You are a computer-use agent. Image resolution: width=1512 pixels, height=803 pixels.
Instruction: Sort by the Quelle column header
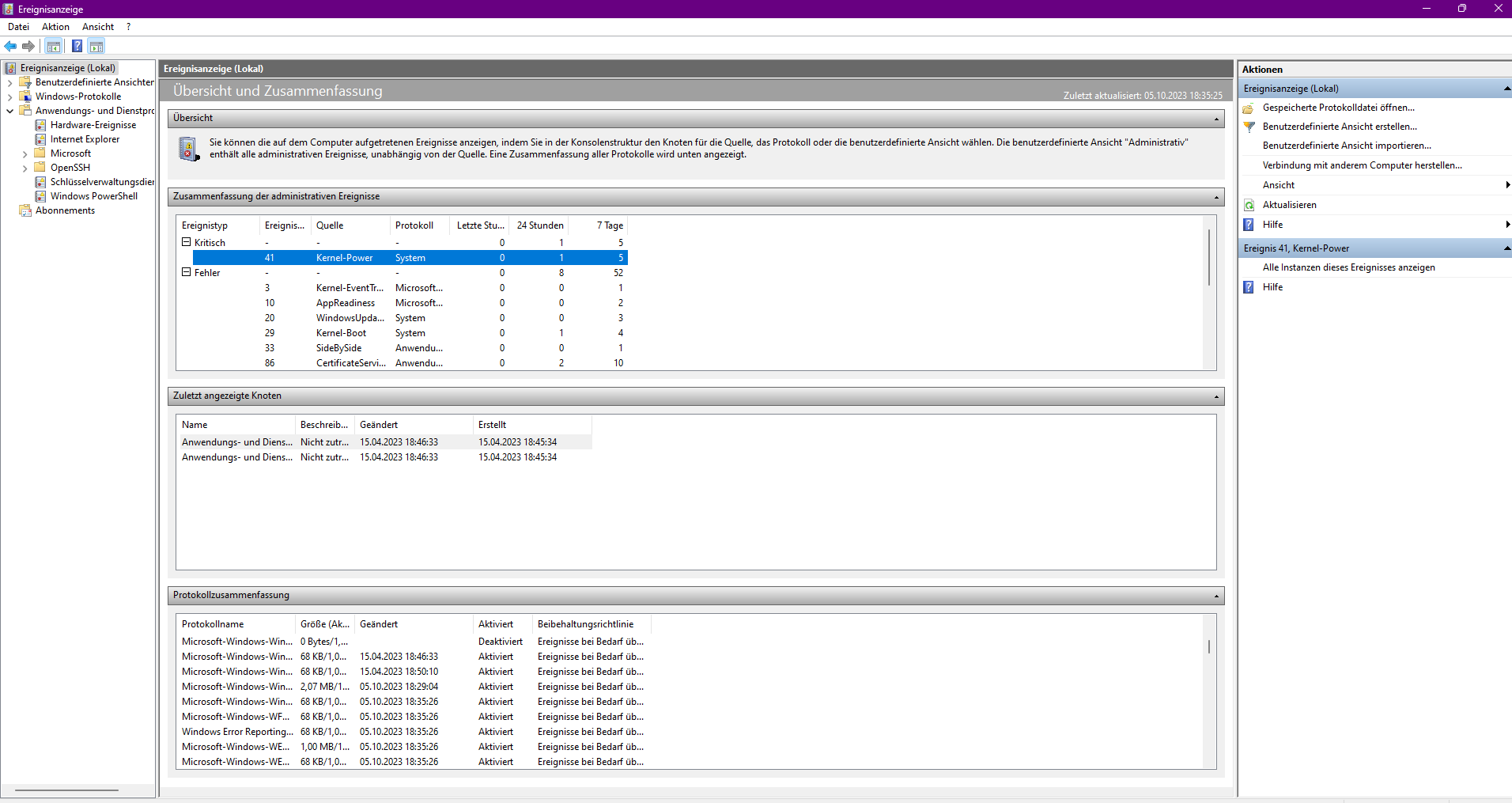tap(350, 225)
